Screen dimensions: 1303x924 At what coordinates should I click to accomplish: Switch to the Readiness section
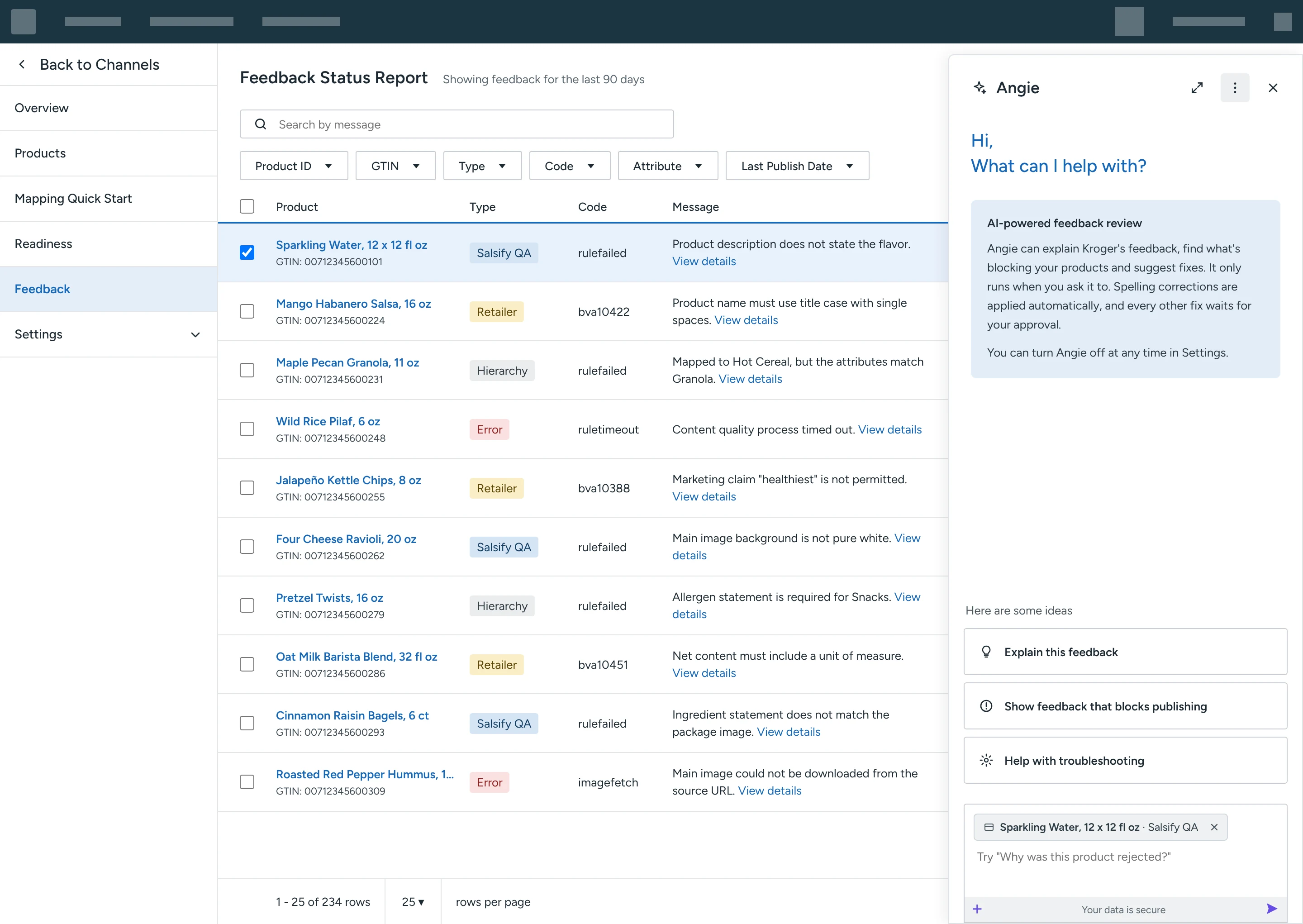click(x=109, y=244)
